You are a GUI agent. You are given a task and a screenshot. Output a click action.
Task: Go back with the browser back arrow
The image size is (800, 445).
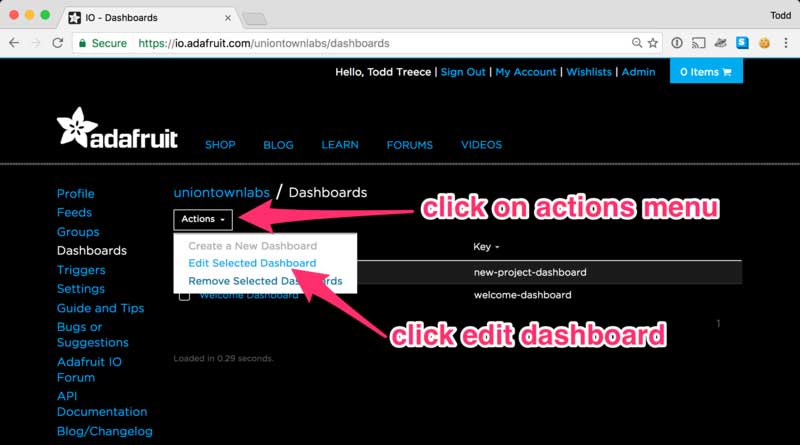point(15,43)
